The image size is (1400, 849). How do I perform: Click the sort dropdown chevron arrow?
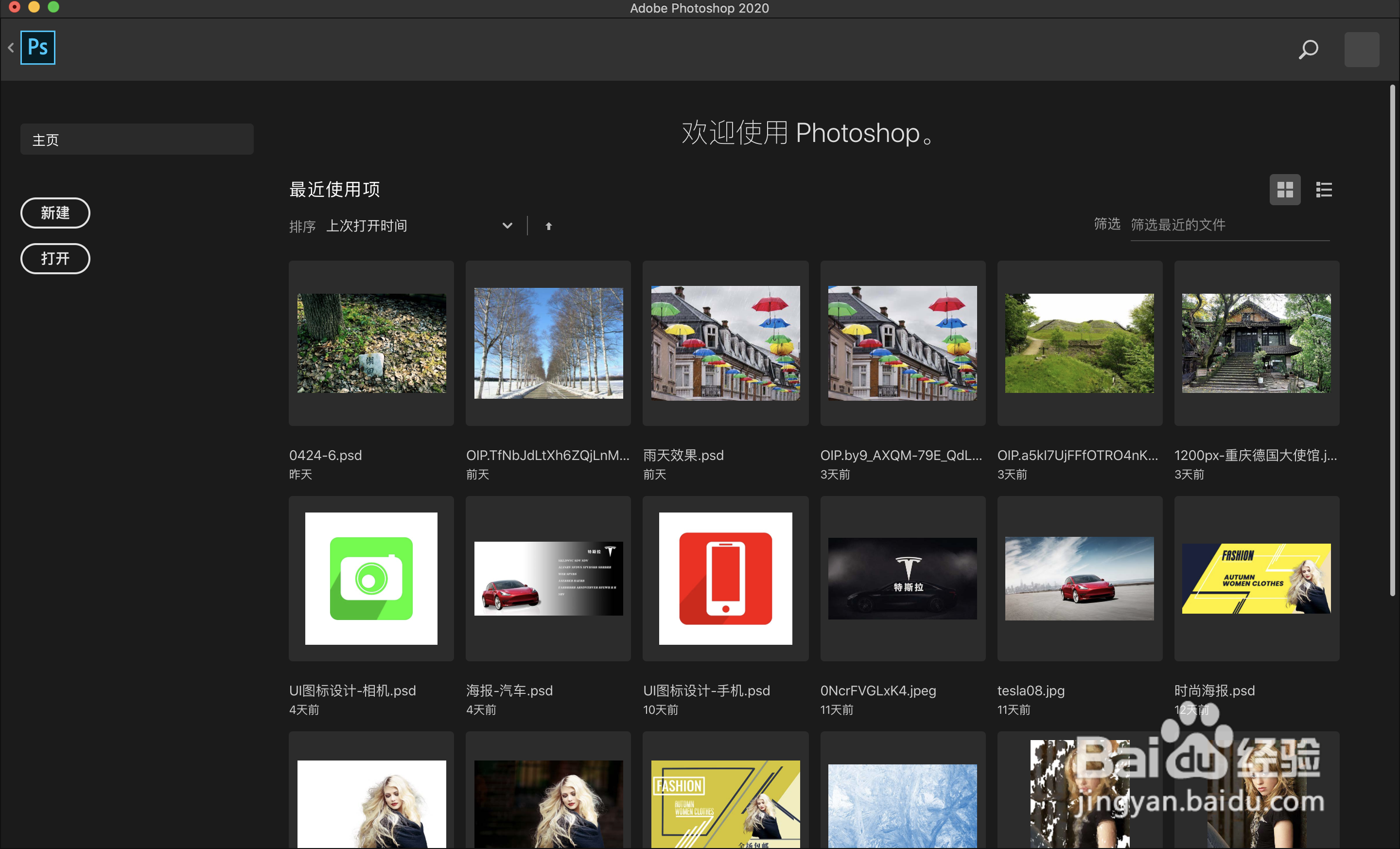pos(507,226)
